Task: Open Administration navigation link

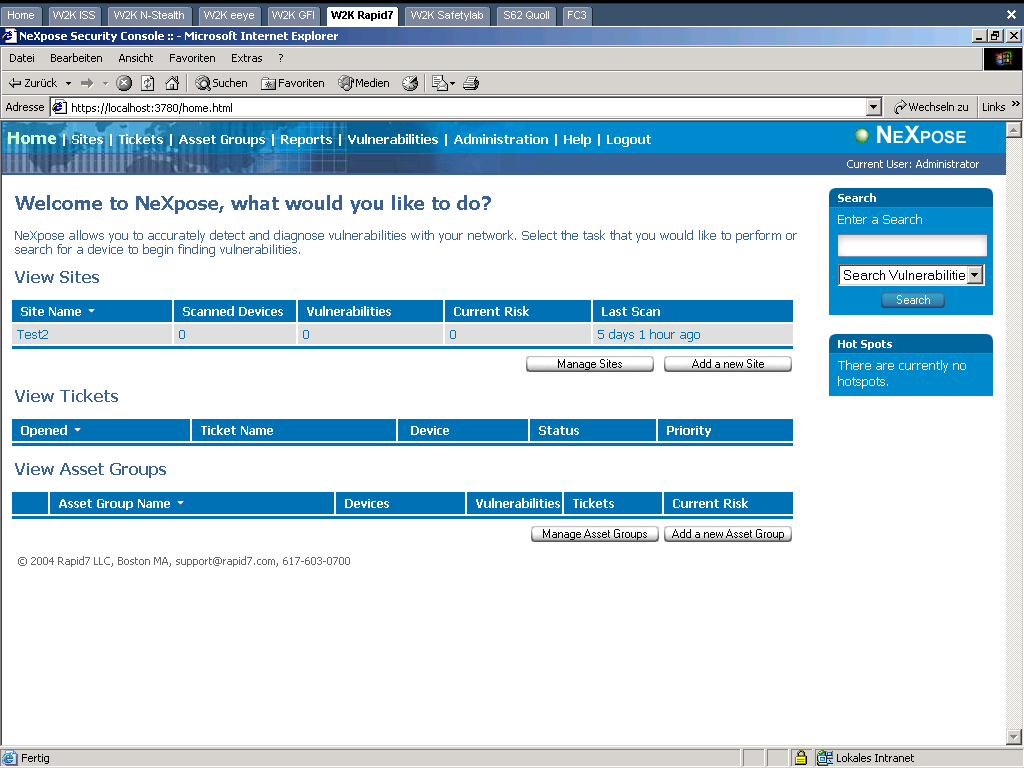Action: tap(501, 139)
